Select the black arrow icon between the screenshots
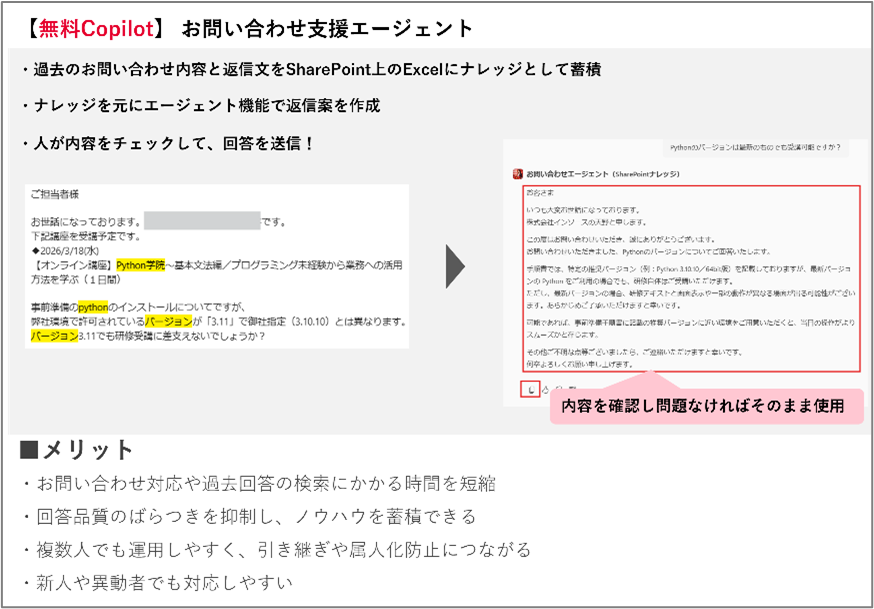The width and height of the screenshot is (874, 609). [x=455, y=268]
